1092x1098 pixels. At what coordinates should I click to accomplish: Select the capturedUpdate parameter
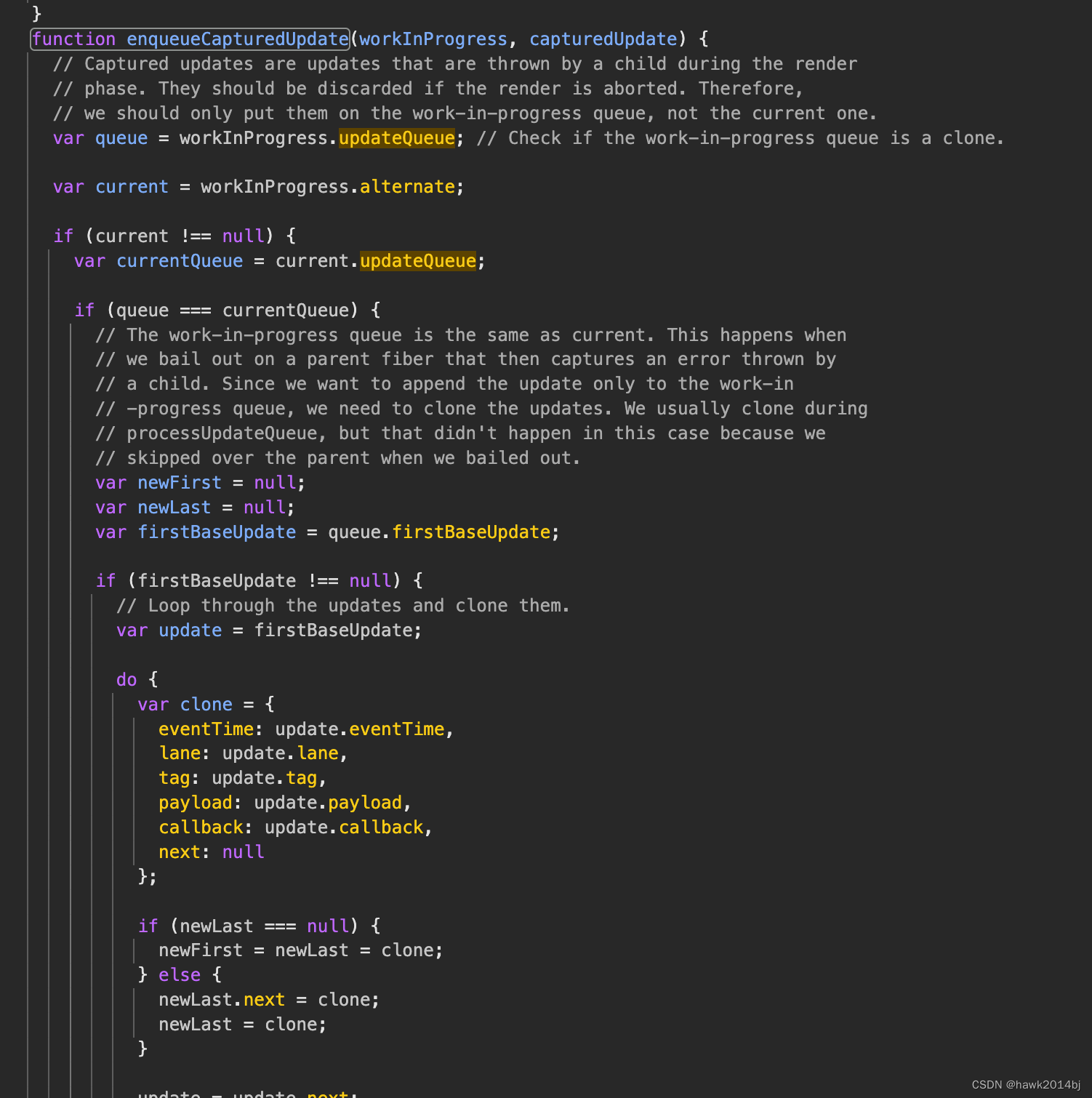[603, 39]
